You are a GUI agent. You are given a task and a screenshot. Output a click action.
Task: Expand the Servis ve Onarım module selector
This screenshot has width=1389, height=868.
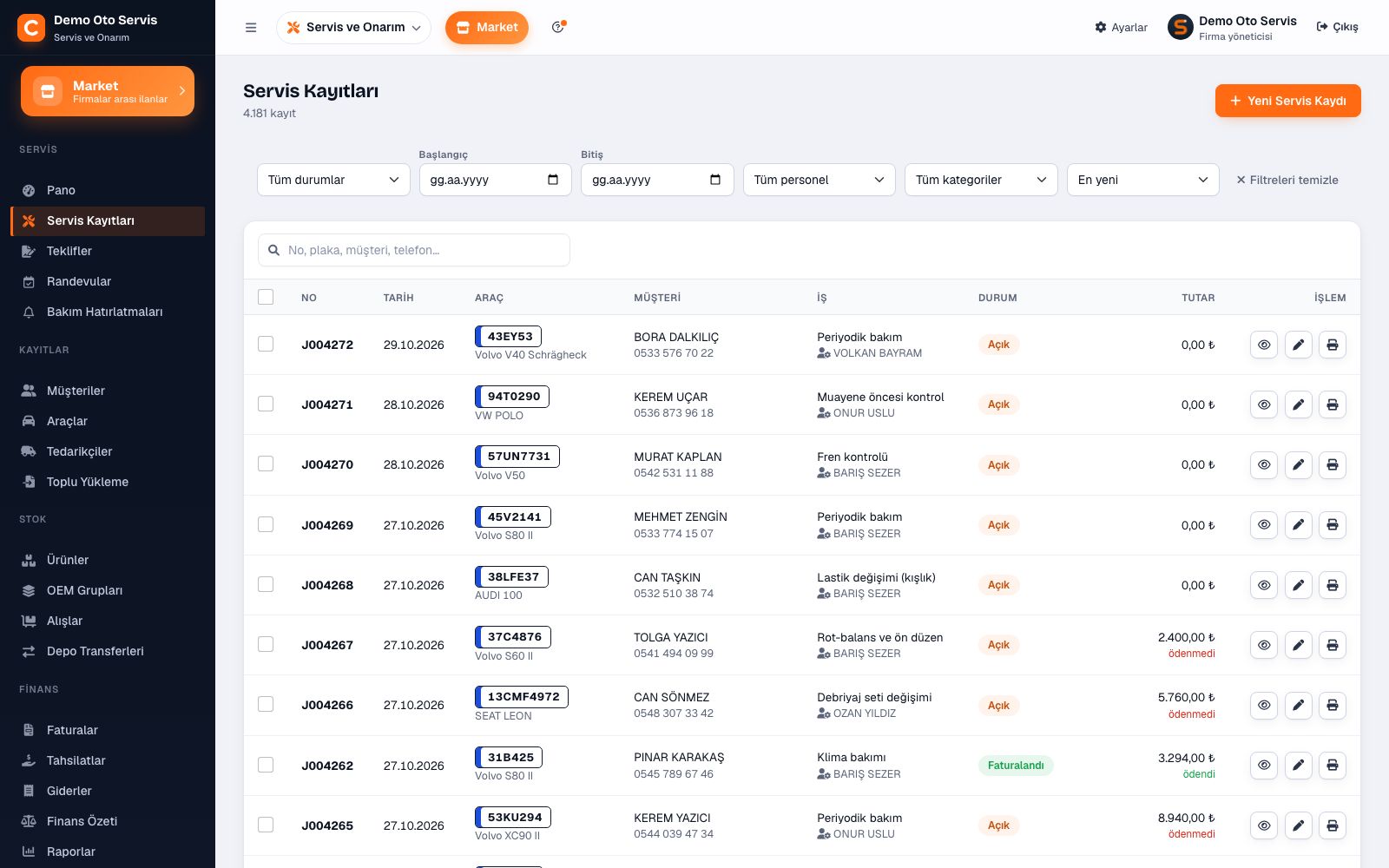coord(353,28)
